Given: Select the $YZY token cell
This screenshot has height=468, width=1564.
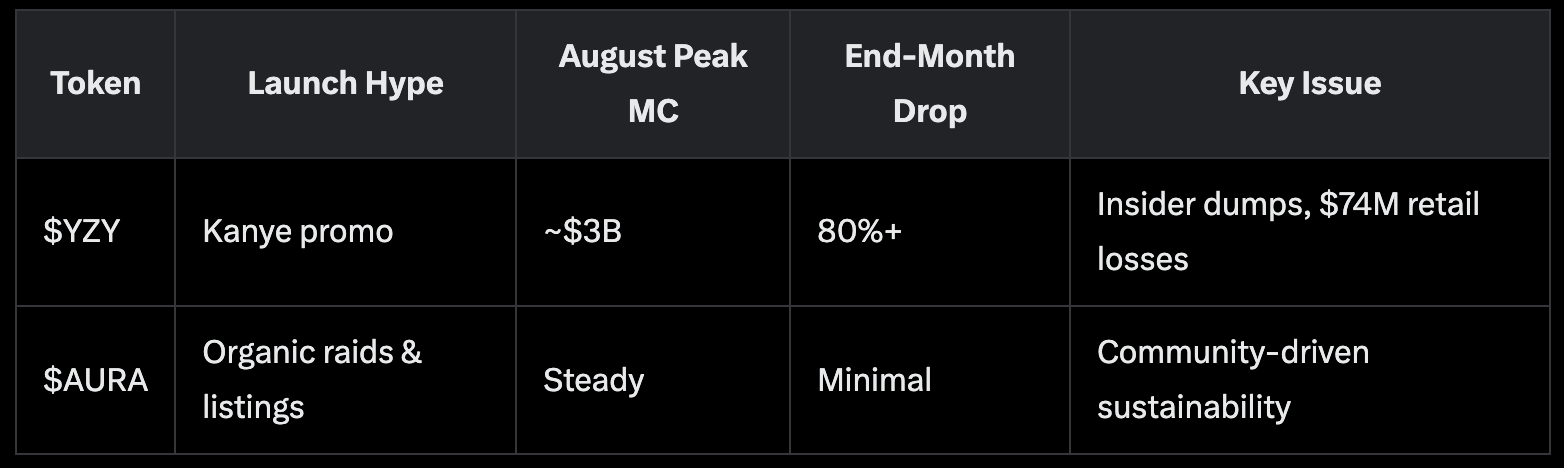Looking at the screenshot, I should coord(82,232).
